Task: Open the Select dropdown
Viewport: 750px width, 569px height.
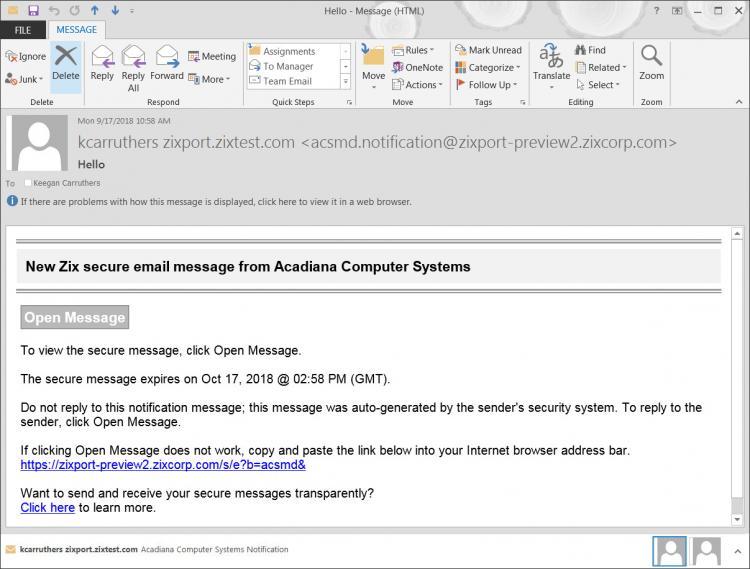Action: point(598,85)
